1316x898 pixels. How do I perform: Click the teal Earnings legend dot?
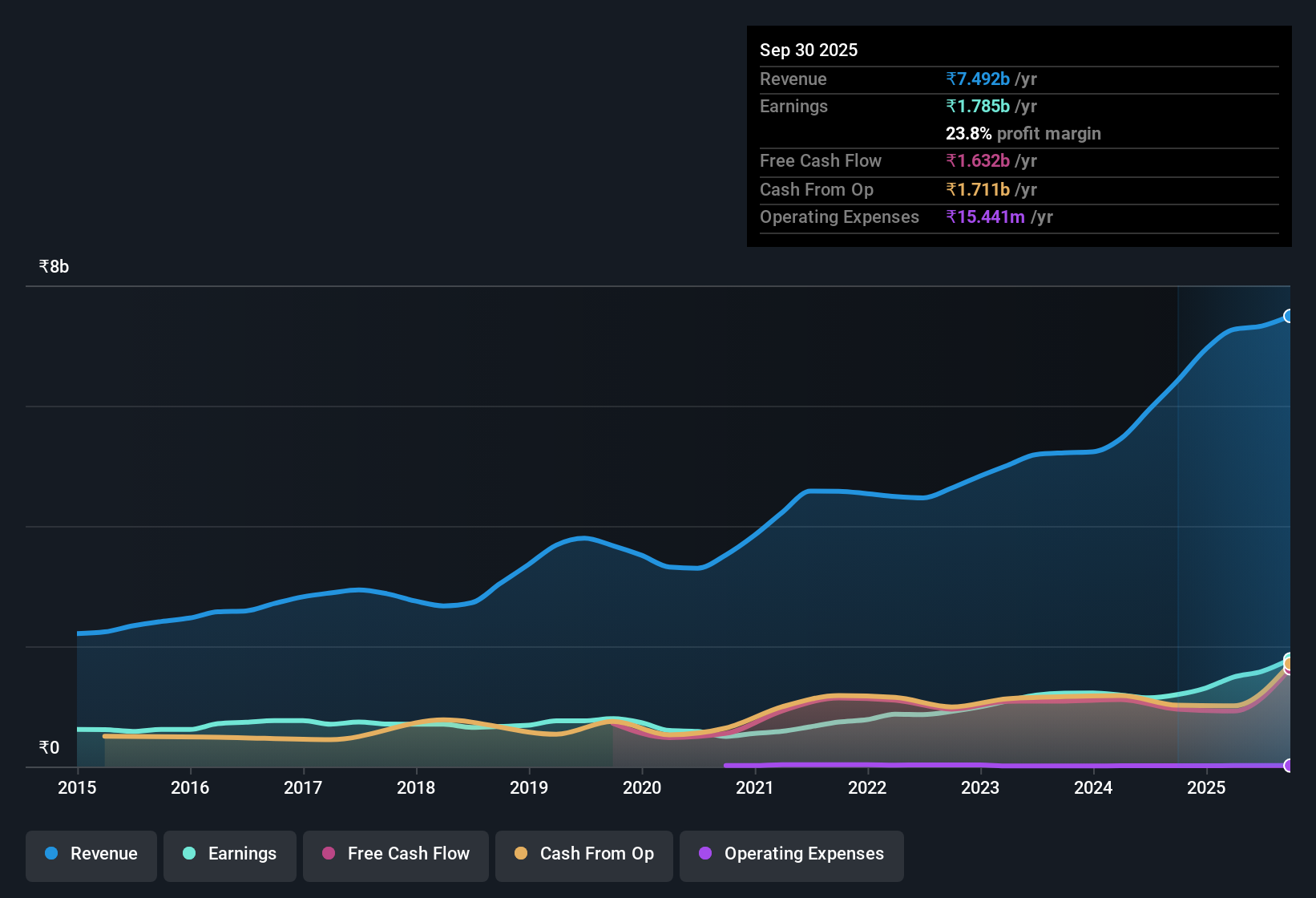pos(189,854)
